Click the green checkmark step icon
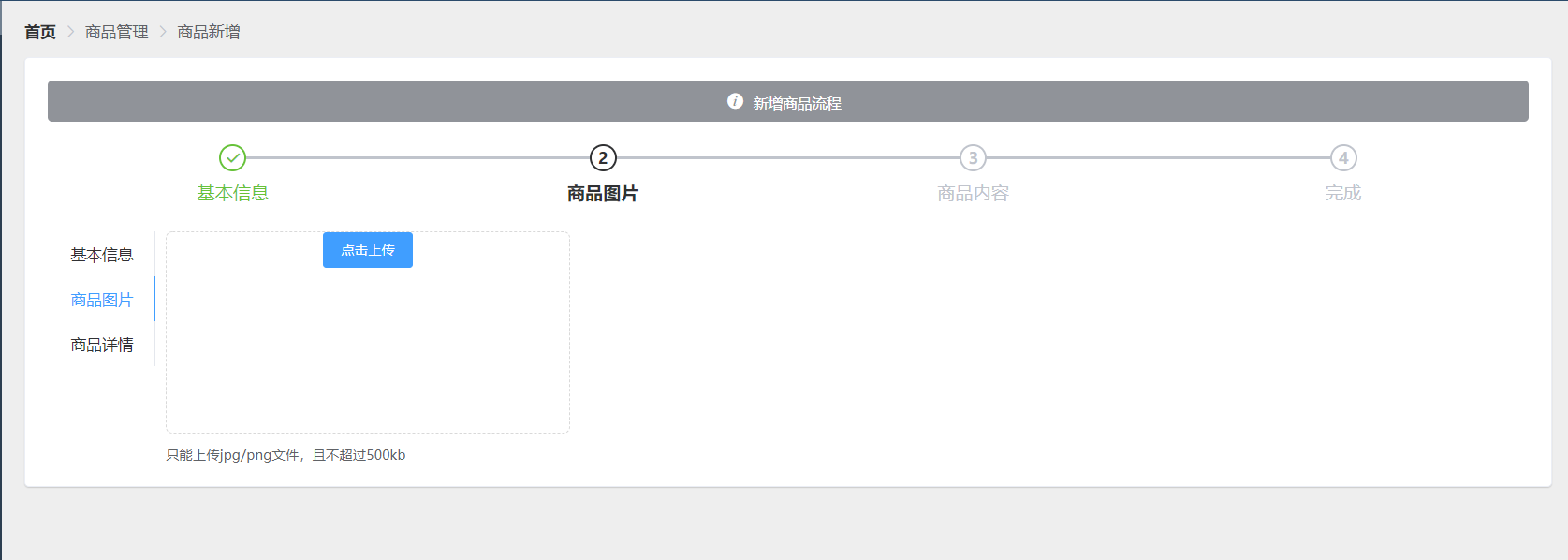1568x560 pixels. [232, 157]
